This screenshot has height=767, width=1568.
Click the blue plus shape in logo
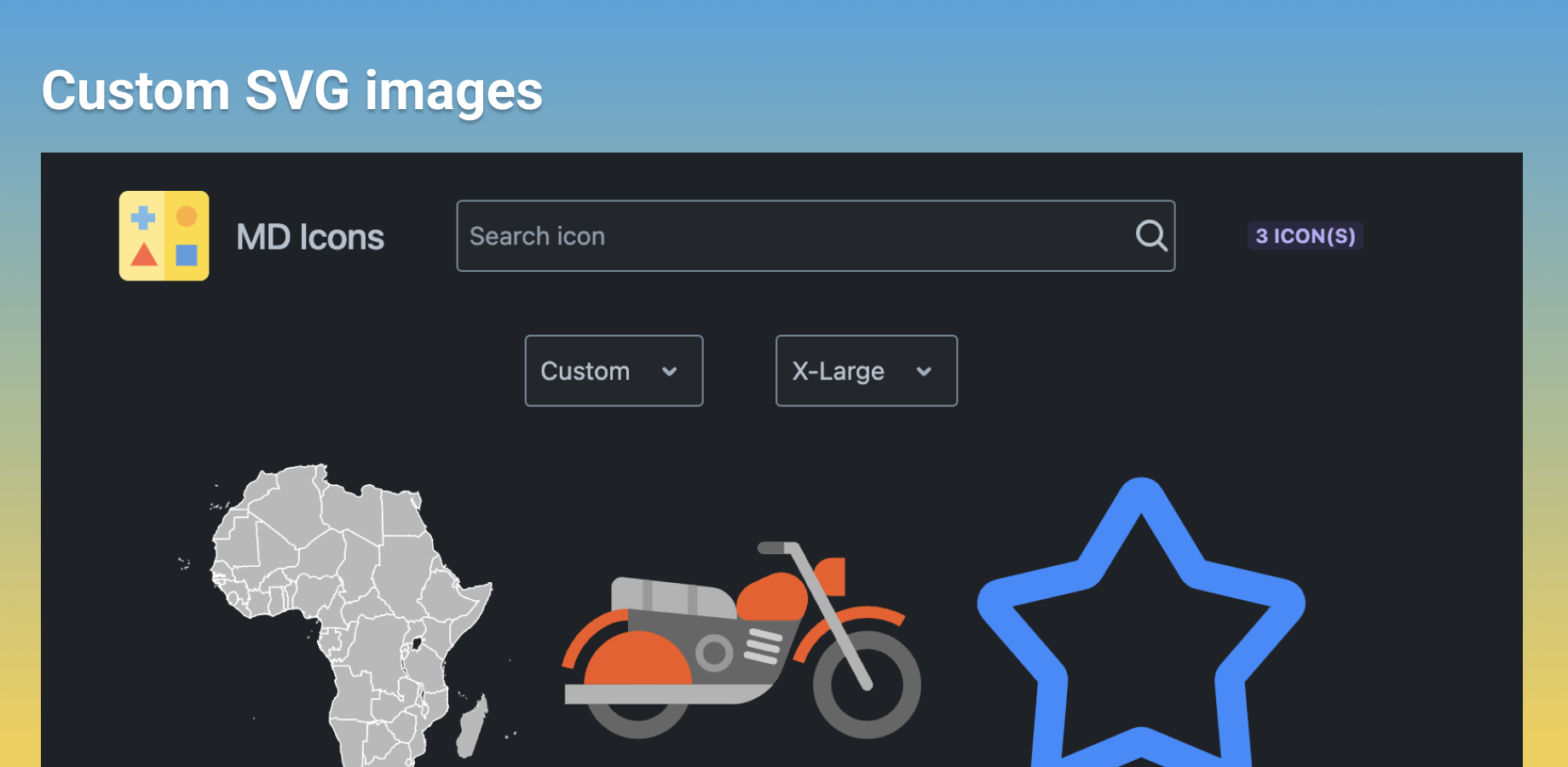(143, 217)
